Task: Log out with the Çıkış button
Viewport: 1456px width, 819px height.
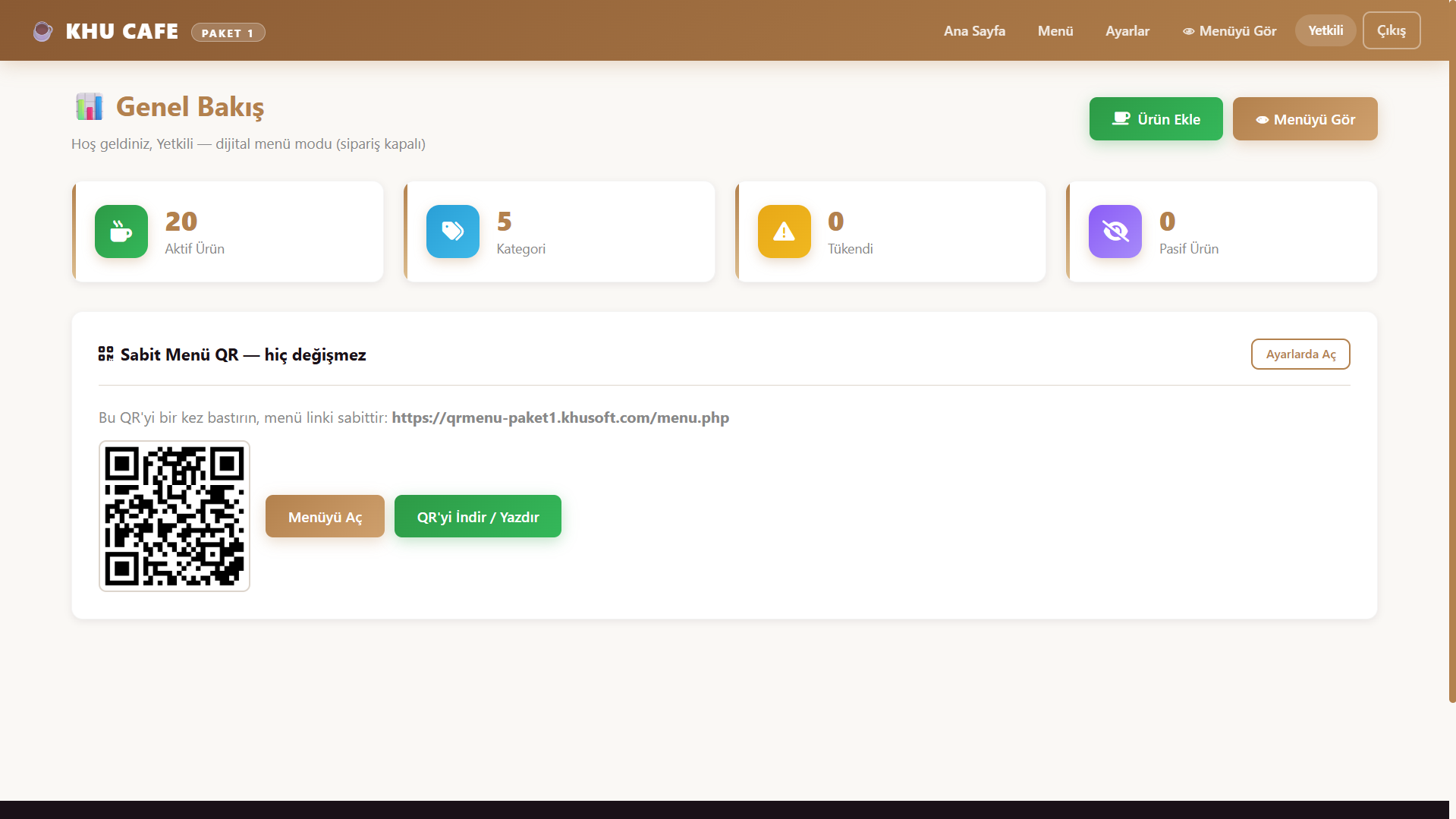Action: tap(1392, 30)
